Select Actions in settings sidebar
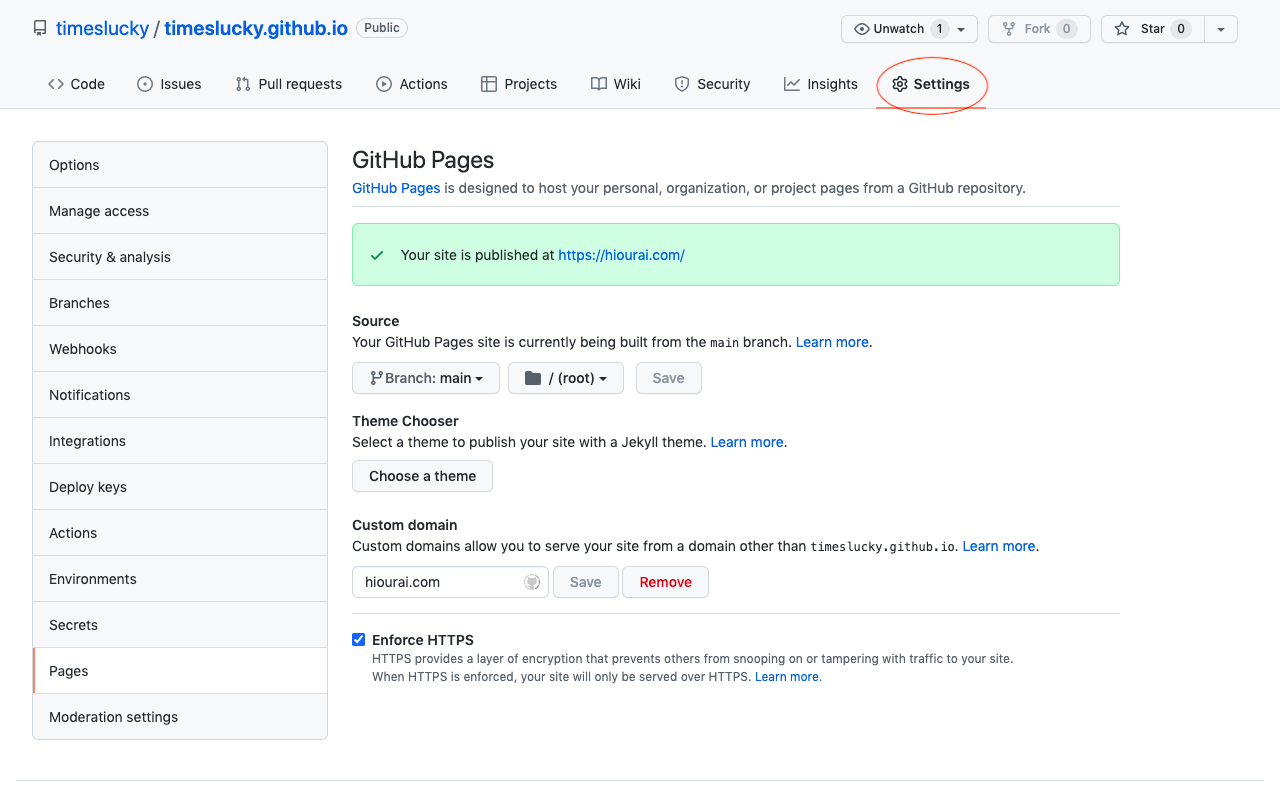1280x800 pixels. (180, 533)
